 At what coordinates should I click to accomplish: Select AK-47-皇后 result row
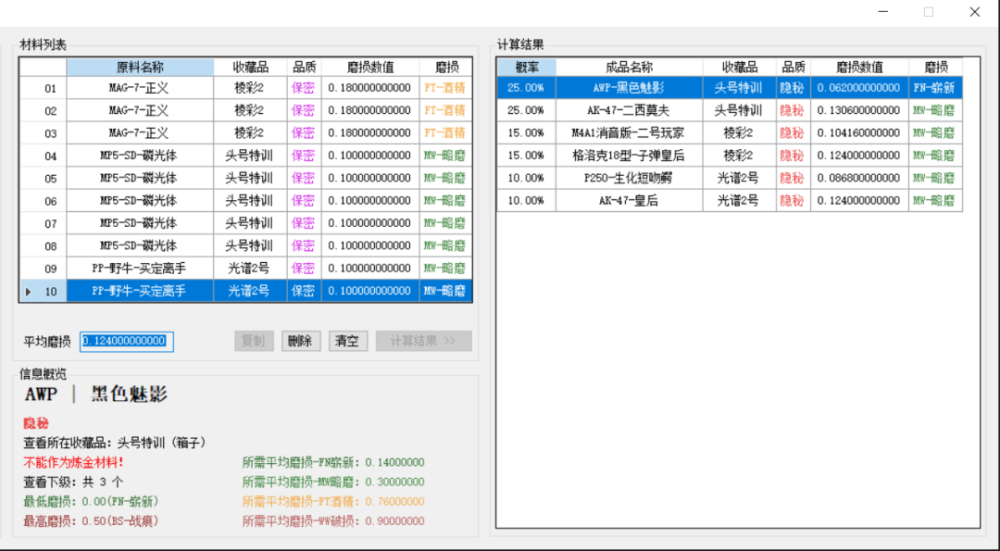click(x=730, y=200)
